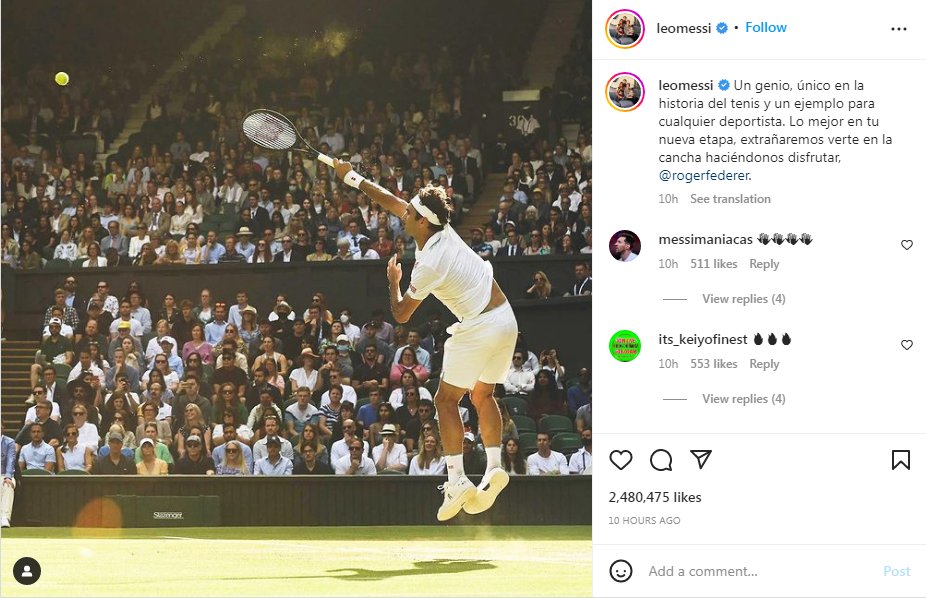The image size is (926, 598).
Task: Expand replies under messimaniacas comment
Action: (x=743, y=299)
